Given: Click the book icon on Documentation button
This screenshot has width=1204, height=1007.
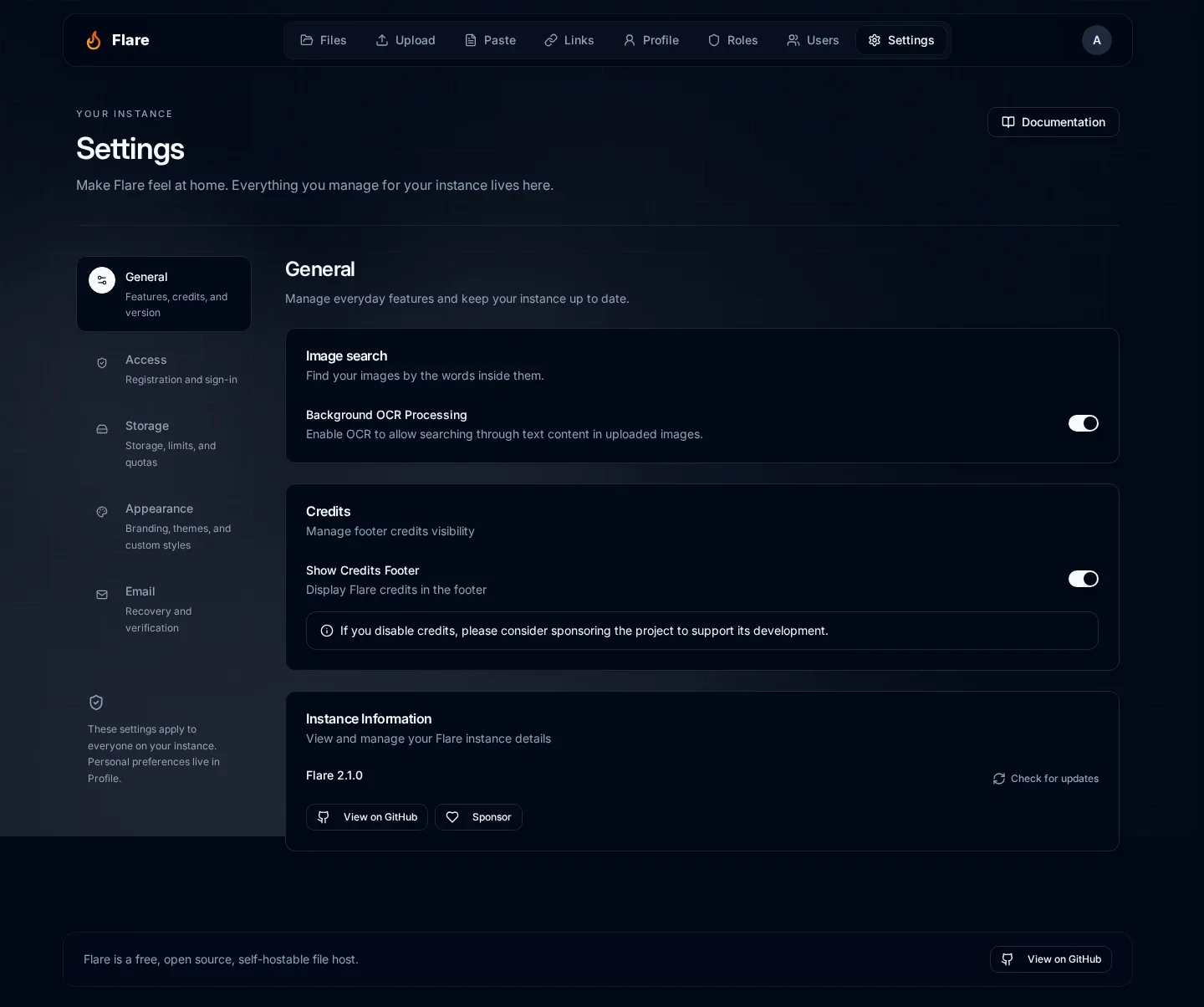Looking at the screenshot, I should pos(1008,122).
